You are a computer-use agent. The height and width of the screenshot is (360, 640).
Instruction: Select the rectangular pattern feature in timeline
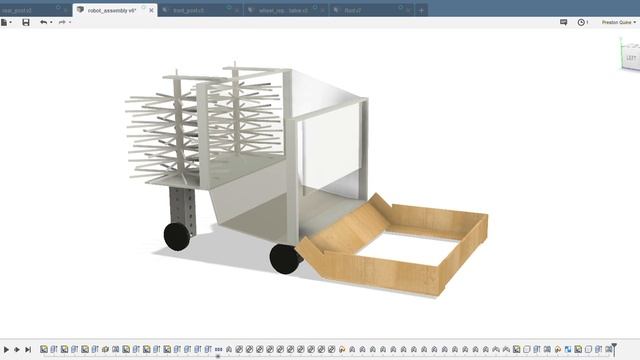(218, 349)
